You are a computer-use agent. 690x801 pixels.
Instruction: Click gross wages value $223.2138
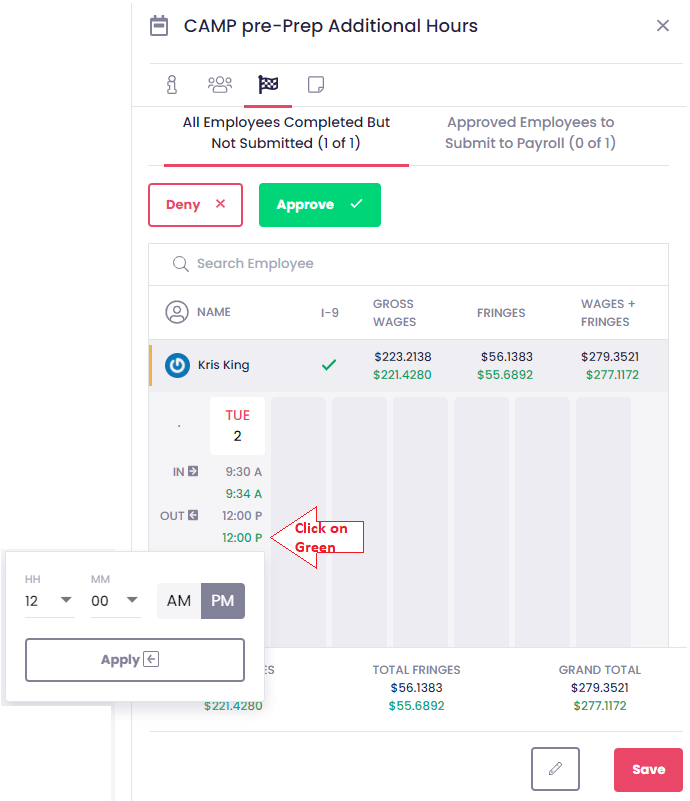pos(402,357)
